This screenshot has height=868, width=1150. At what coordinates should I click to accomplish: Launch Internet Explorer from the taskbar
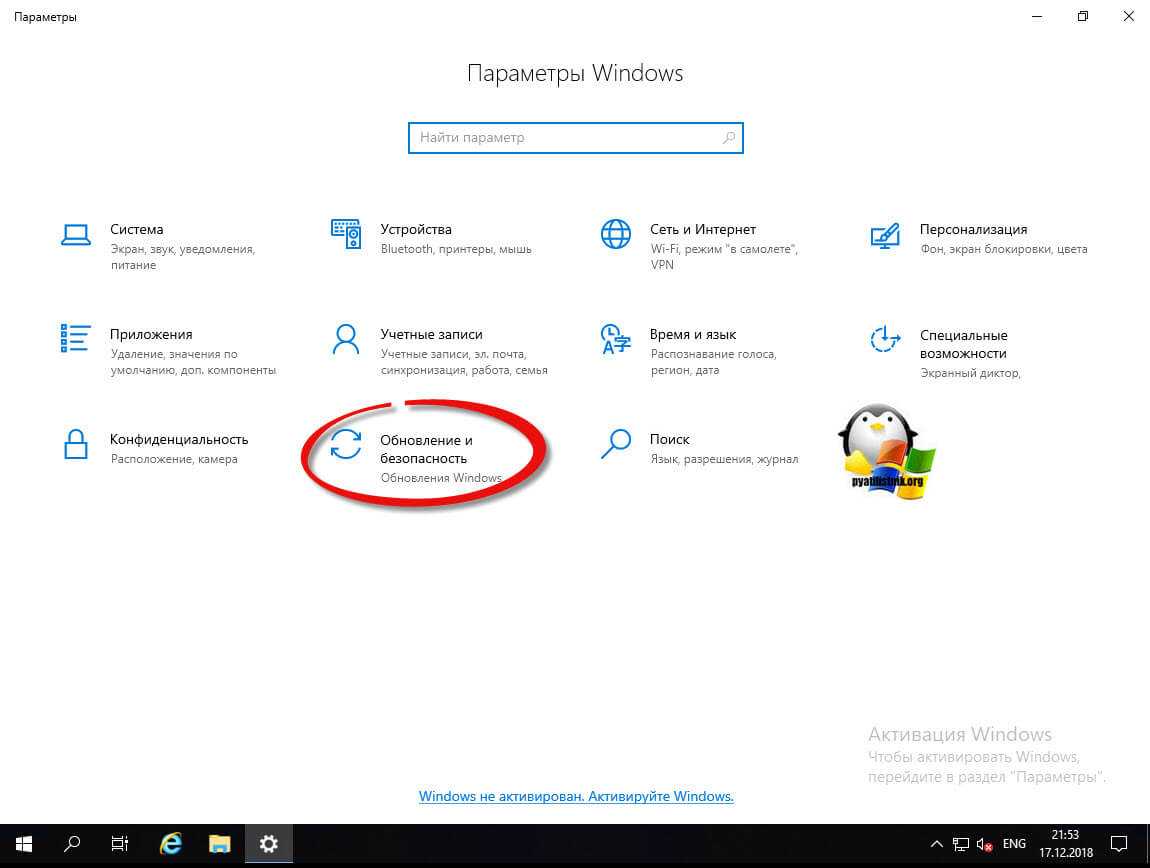click(171, 845)
